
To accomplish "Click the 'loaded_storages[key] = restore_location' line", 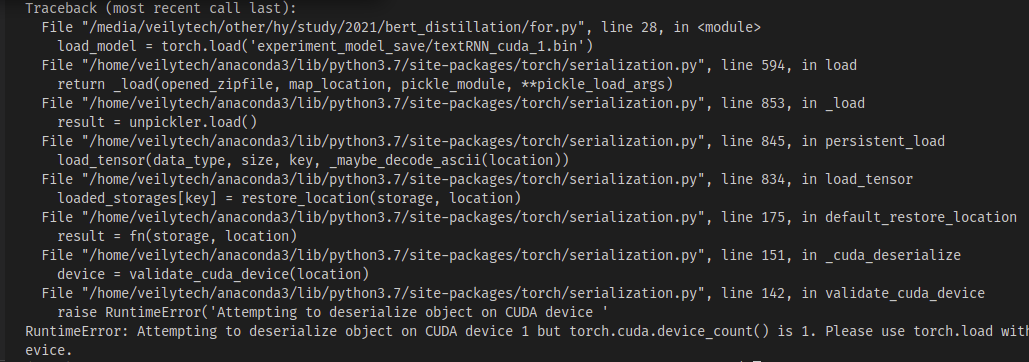I will pyautogui.click(x=289, y=199).
